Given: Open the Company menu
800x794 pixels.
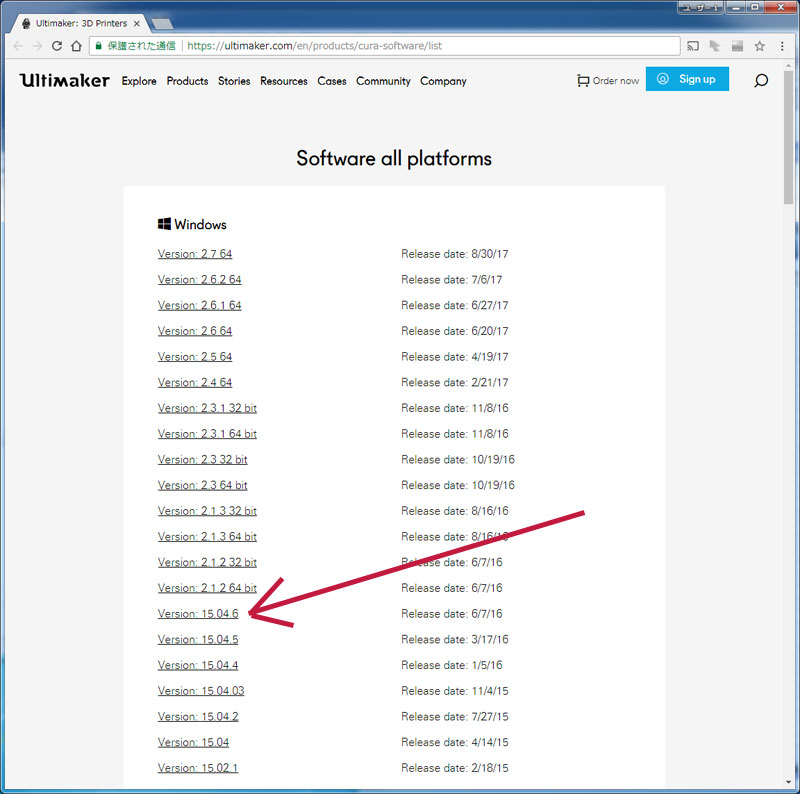Looking at the screenshot, I should click(x=443, y=81).
